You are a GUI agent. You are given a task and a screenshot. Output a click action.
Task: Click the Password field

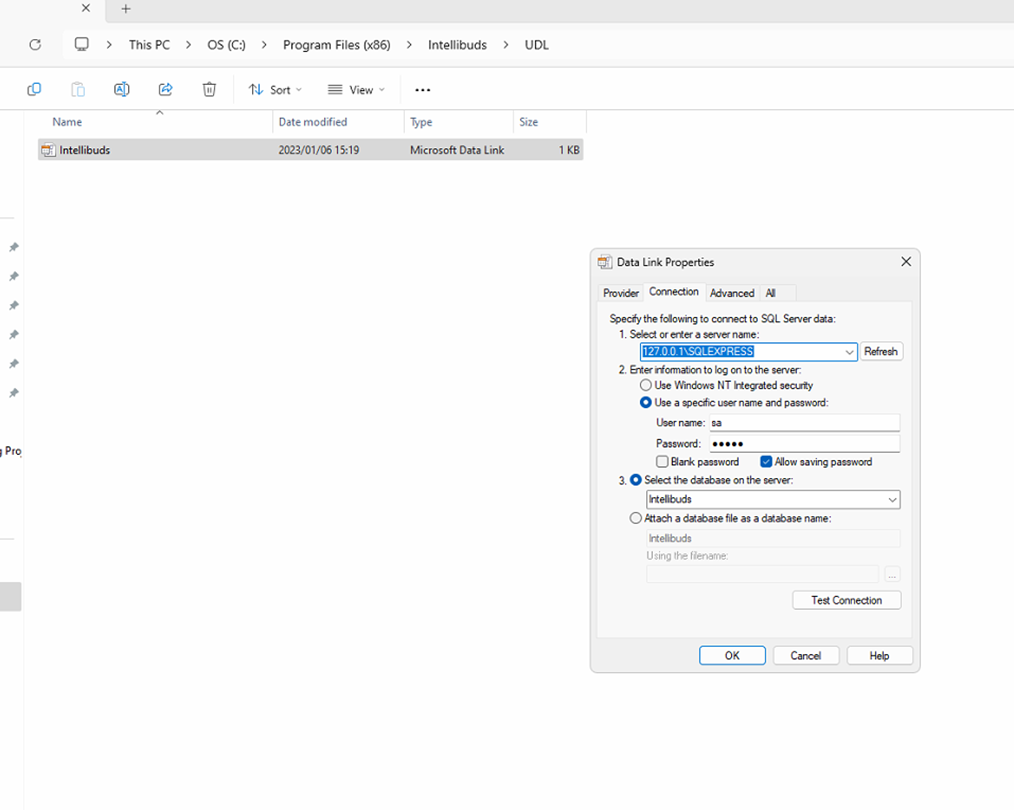(804, 443)
